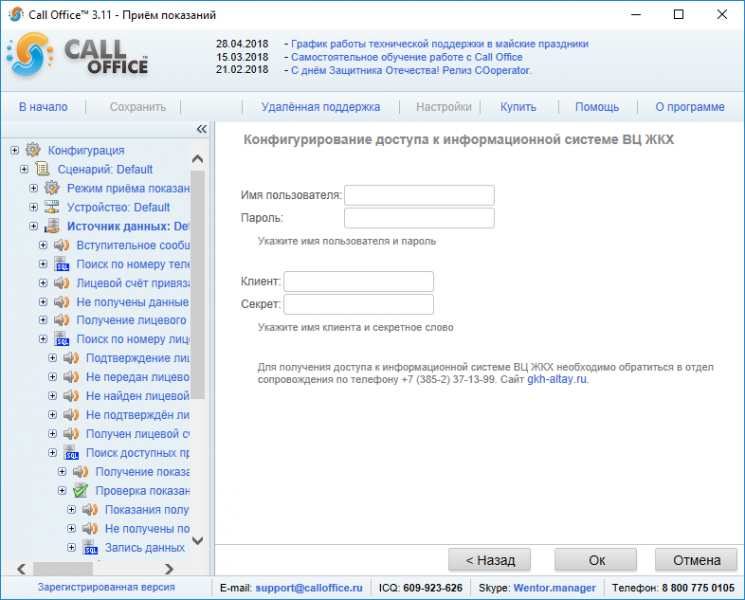The image size is (745, 600).
Task: Click the device icon beside Устройство: Default
Action: click(52, 207)
